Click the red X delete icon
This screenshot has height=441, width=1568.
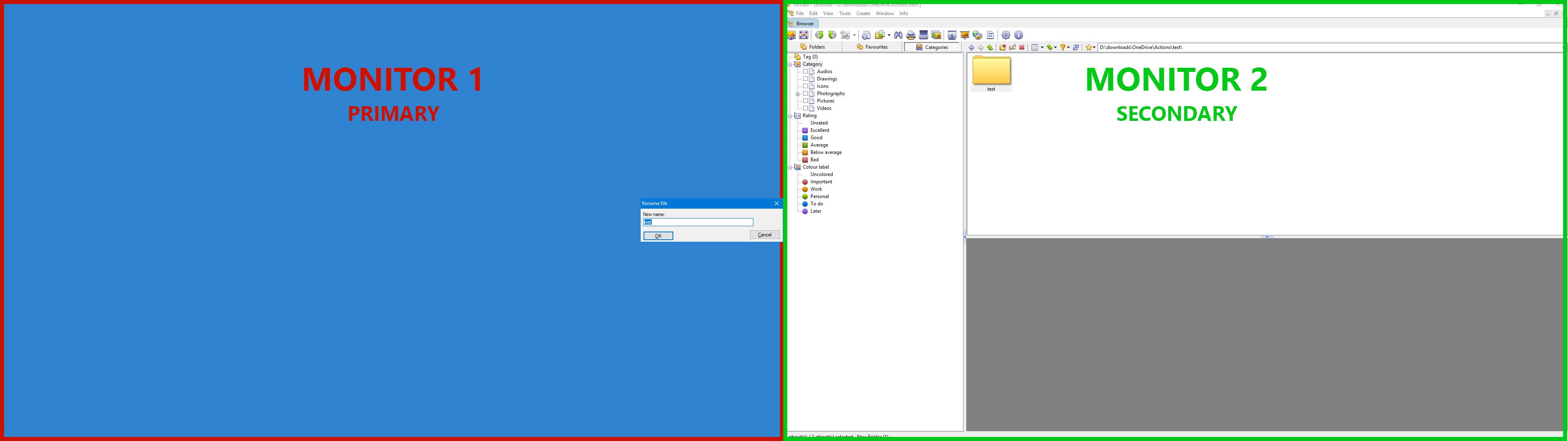1022,47
